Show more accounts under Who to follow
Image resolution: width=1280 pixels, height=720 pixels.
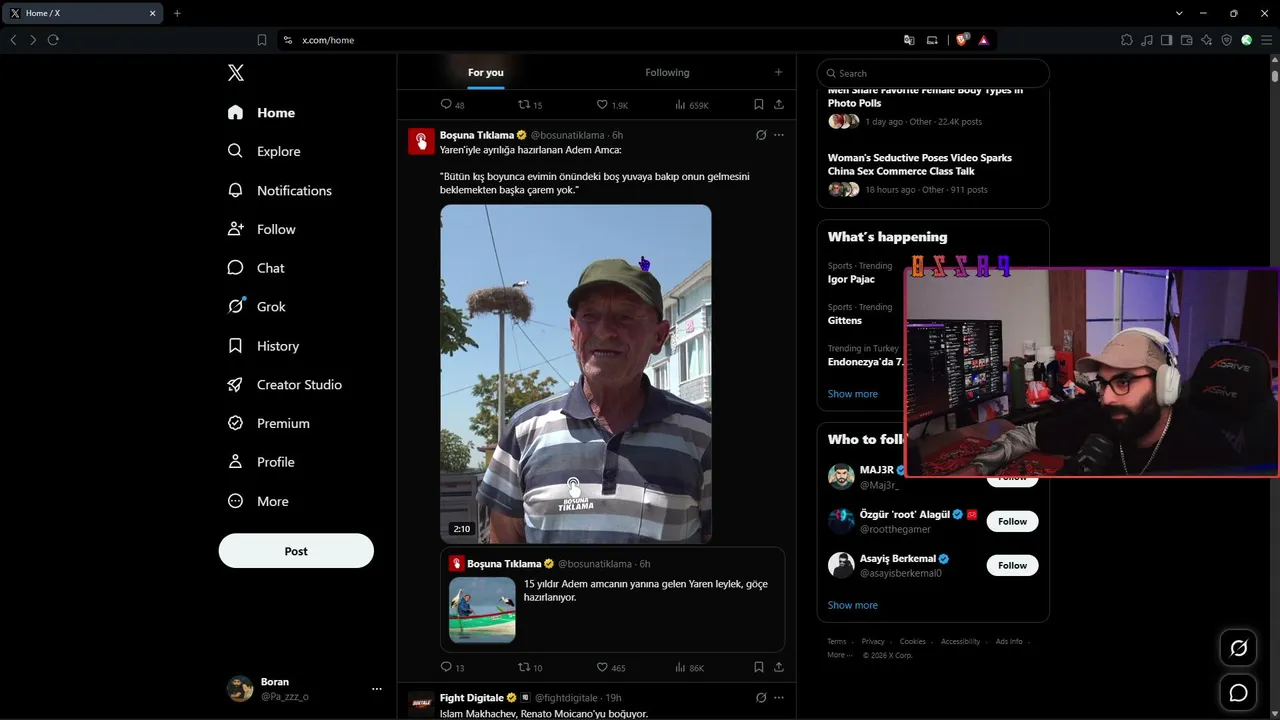[x=853, y=605]
